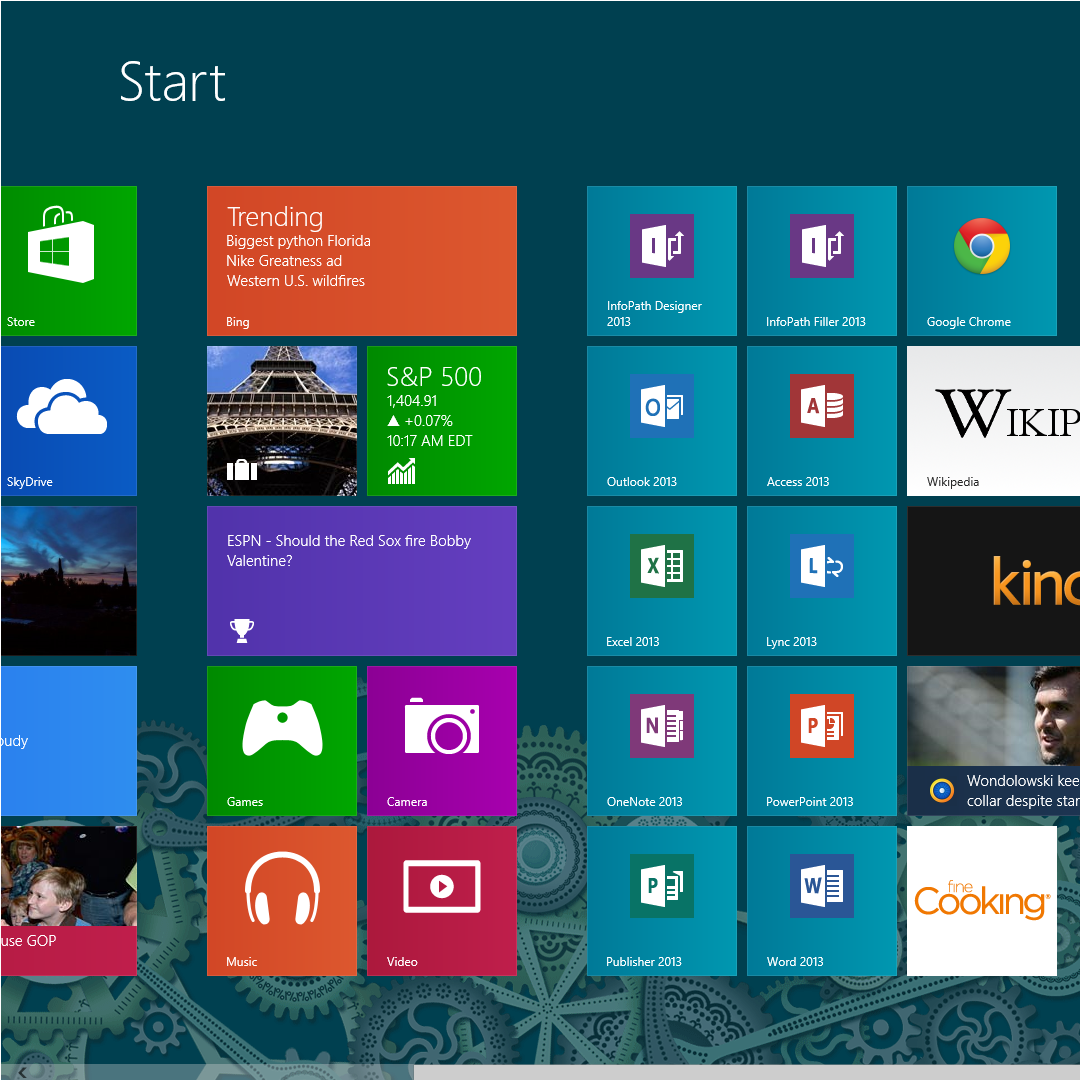1080x1080 pixels.
Task: Launch Google Chrome from its tile
Action: point(981,260)
